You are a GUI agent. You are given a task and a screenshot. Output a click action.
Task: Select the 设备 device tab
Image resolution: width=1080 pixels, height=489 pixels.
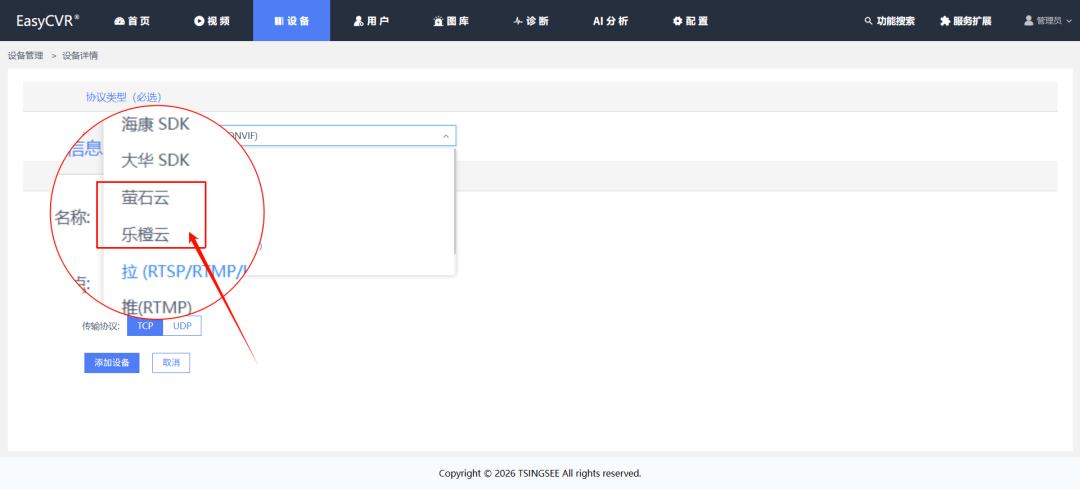[x=291, y=21]
